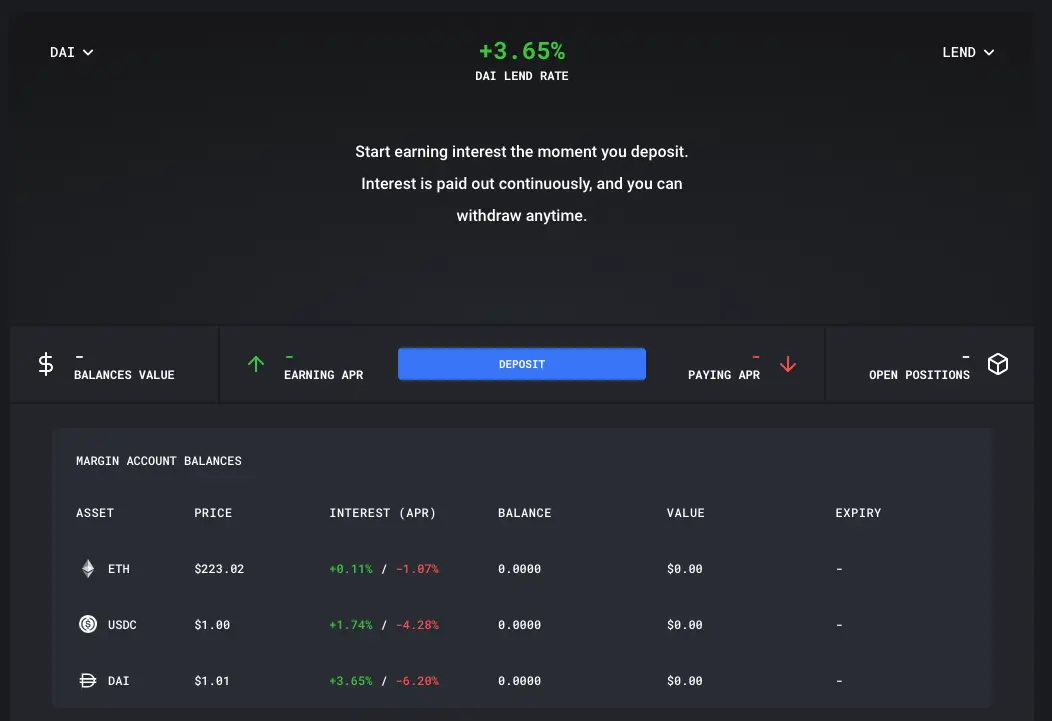Click the EARNING APR label
The height and width of the screenshot is (721, 1052).
point(323,375)
